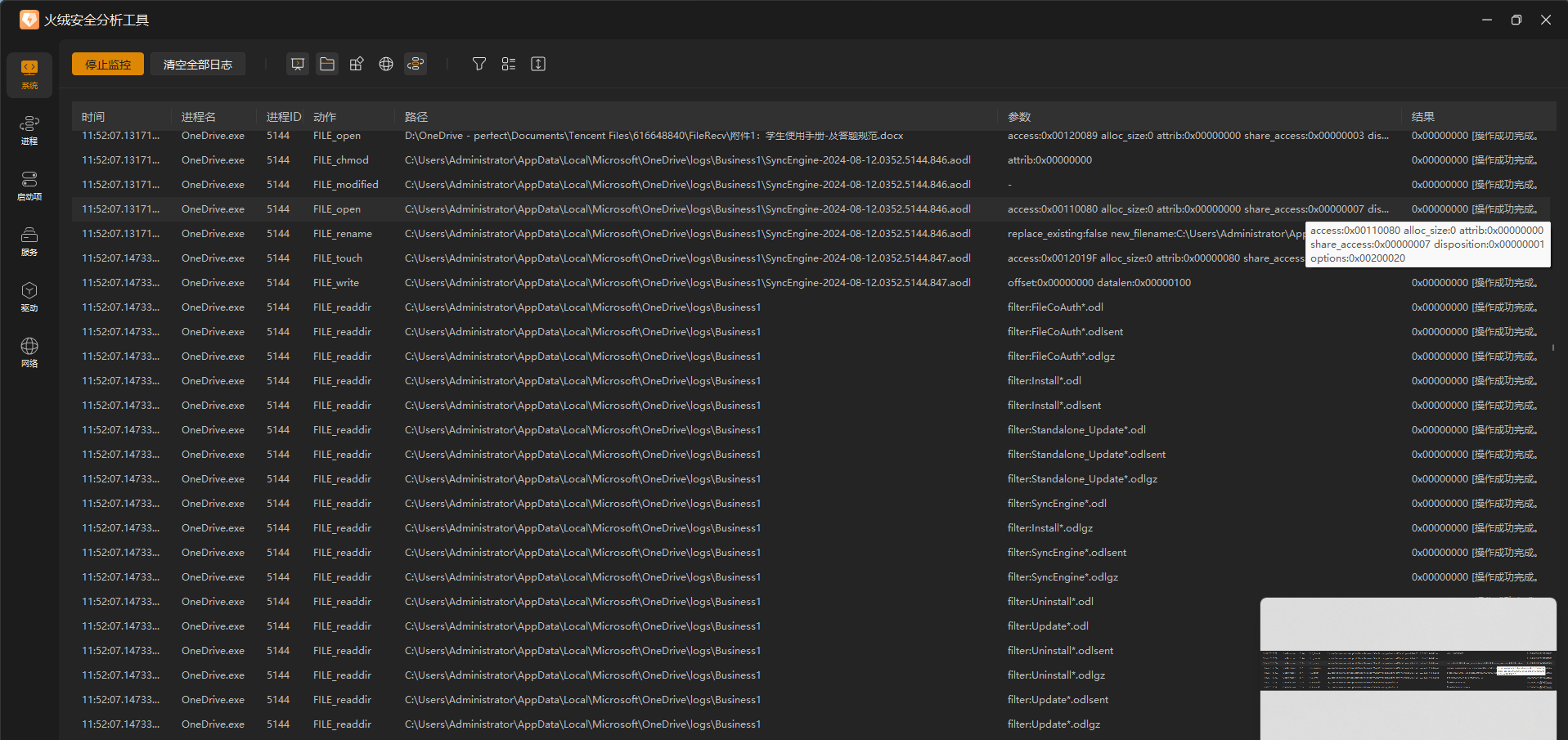Toggle the screen-shaped monitoring icon in toolbar
The image size is (1568, 740).
point(298,64)
